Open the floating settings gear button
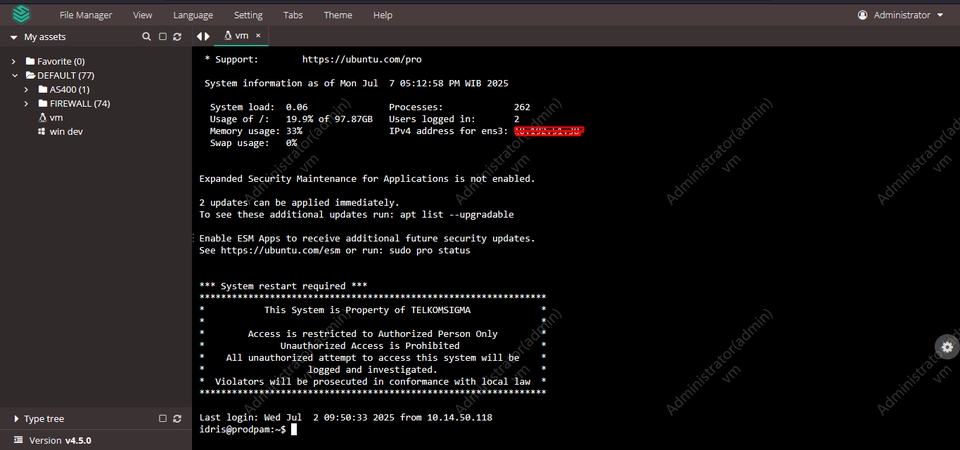This screenshot has width=960, height=450. (947, 347)
